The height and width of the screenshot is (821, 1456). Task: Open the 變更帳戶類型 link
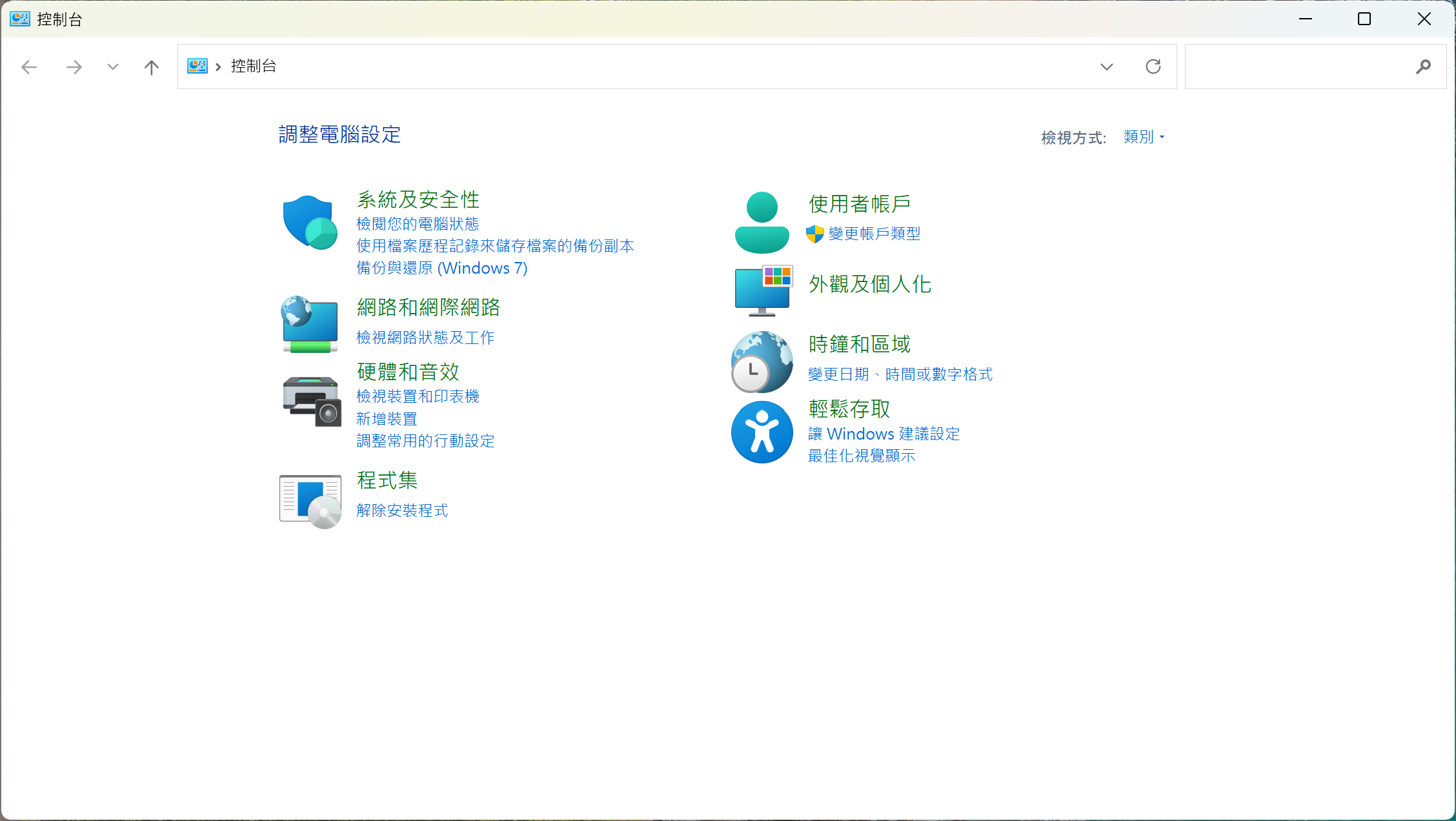(x=874, y=234)
